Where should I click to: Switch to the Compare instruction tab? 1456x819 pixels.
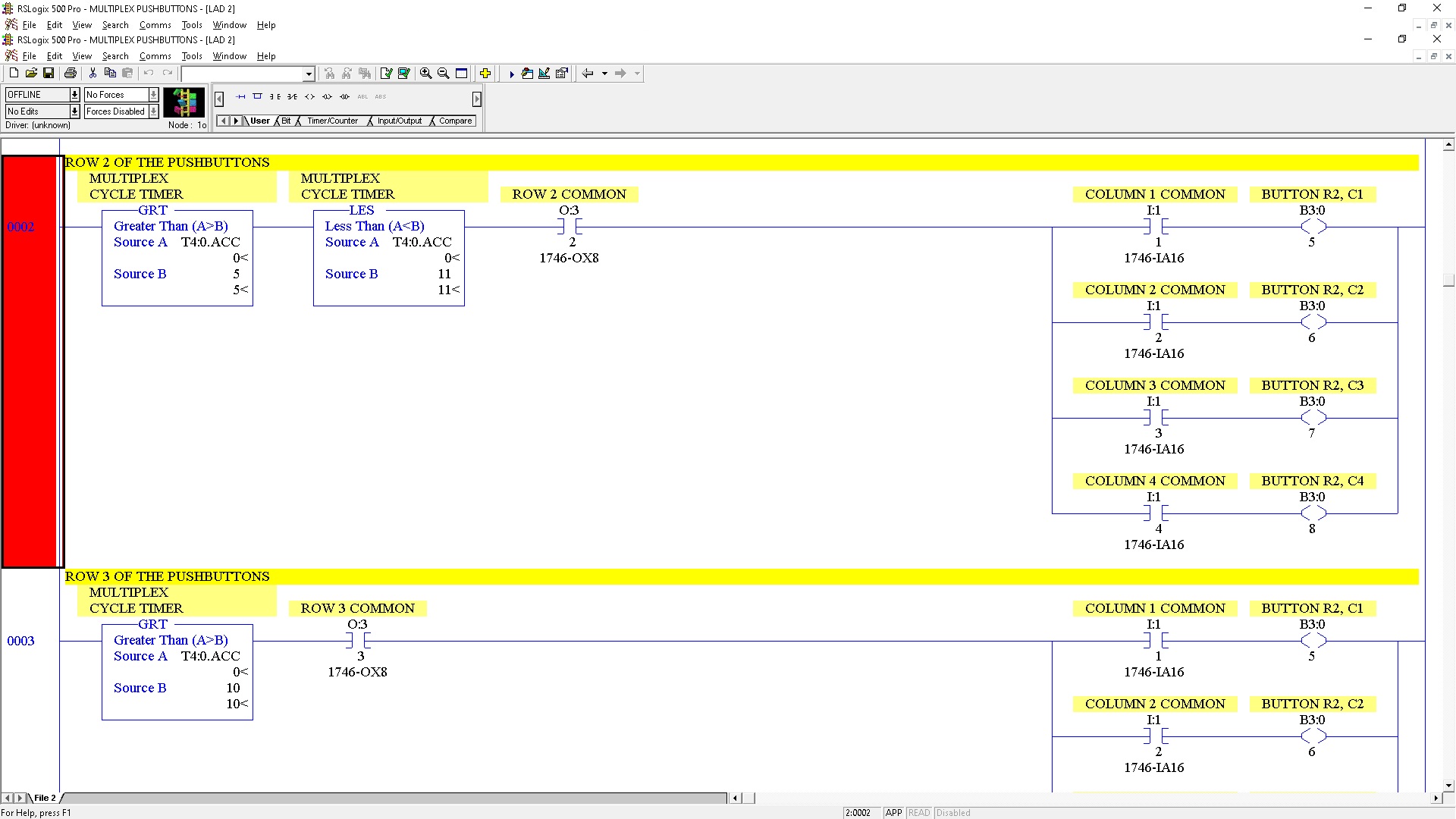455,121
